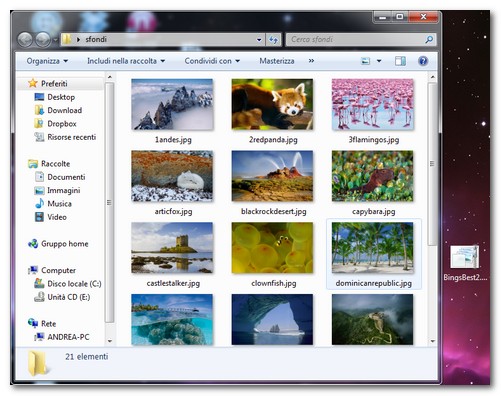The image size is (501, 396).
Task: Click the 'clownfish.jpg' file name label
Action: (274, 283)
